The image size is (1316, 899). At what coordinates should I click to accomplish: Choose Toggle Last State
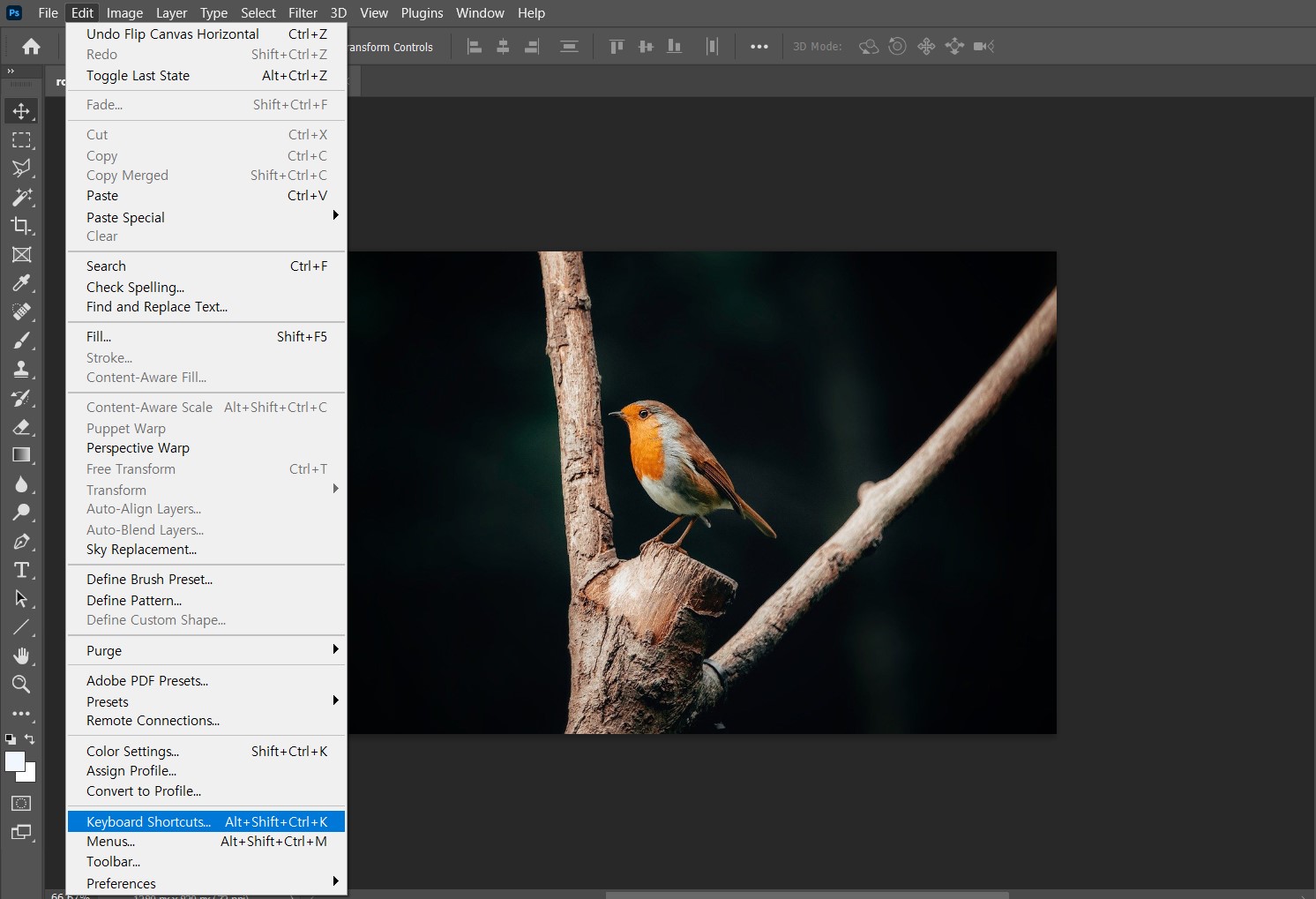tap(206, 75)
